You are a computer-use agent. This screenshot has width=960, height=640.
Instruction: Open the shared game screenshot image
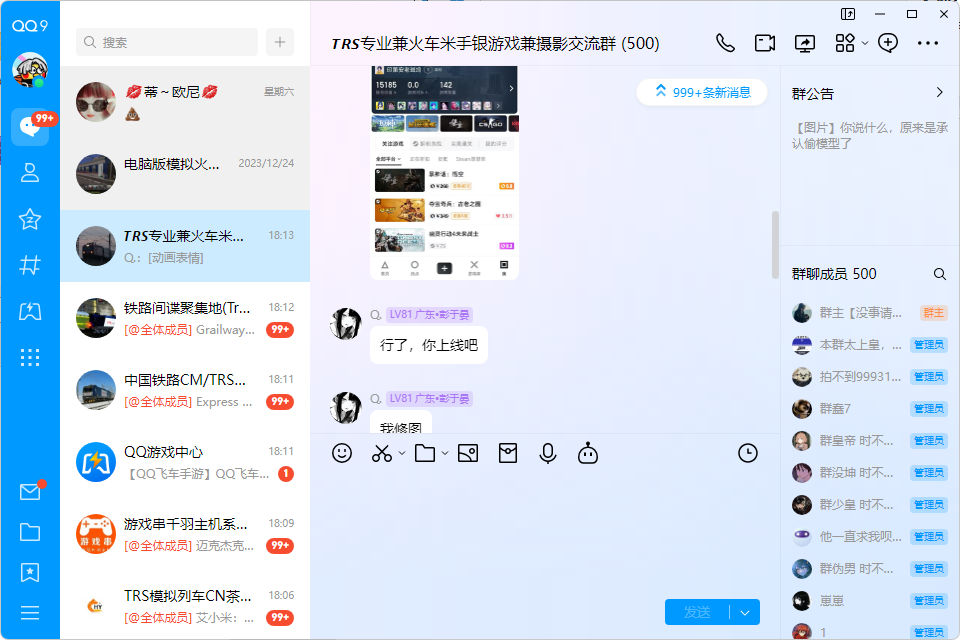coord(444,173)
